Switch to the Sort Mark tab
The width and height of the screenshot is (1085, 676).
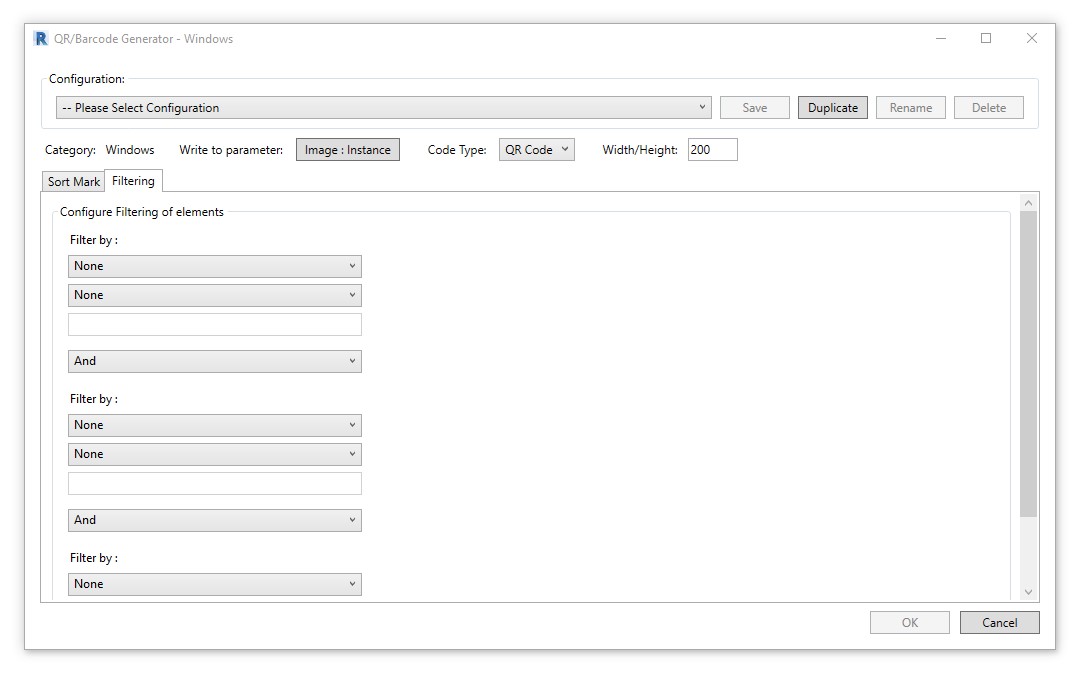pyautogui.click(x=74, y=182)
